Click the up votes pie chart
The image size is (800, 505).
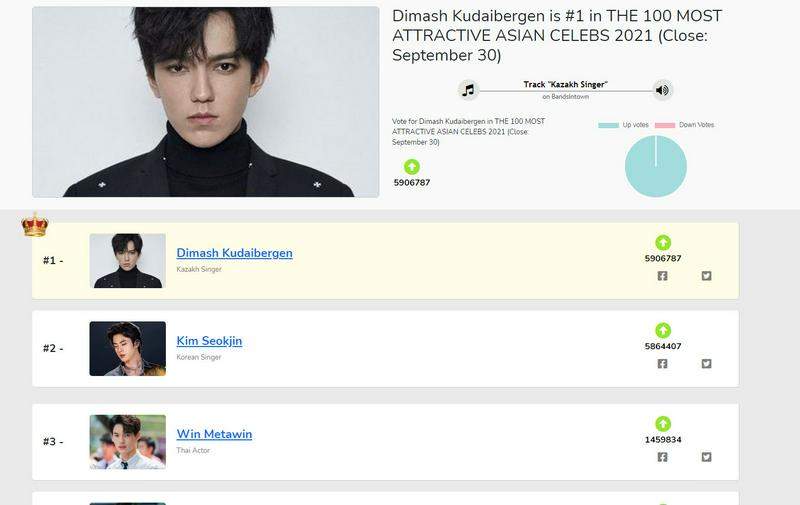pos(656,166)
